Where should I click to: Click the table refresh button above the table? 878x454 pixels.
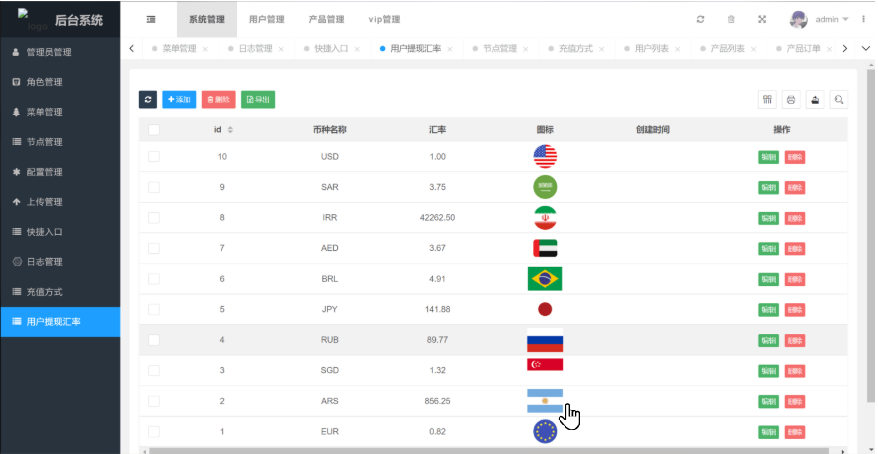pyautogui.click(x=148, y=100)
